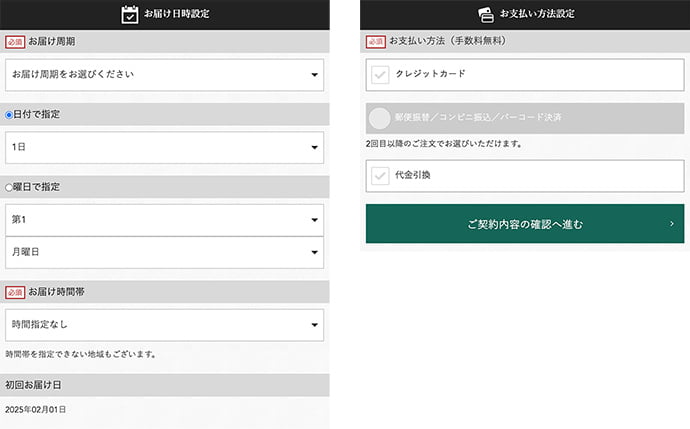The image size is (690, 429).
Task: Click the arrow chevron on the green confirm button
Action: tap(671, 224)
